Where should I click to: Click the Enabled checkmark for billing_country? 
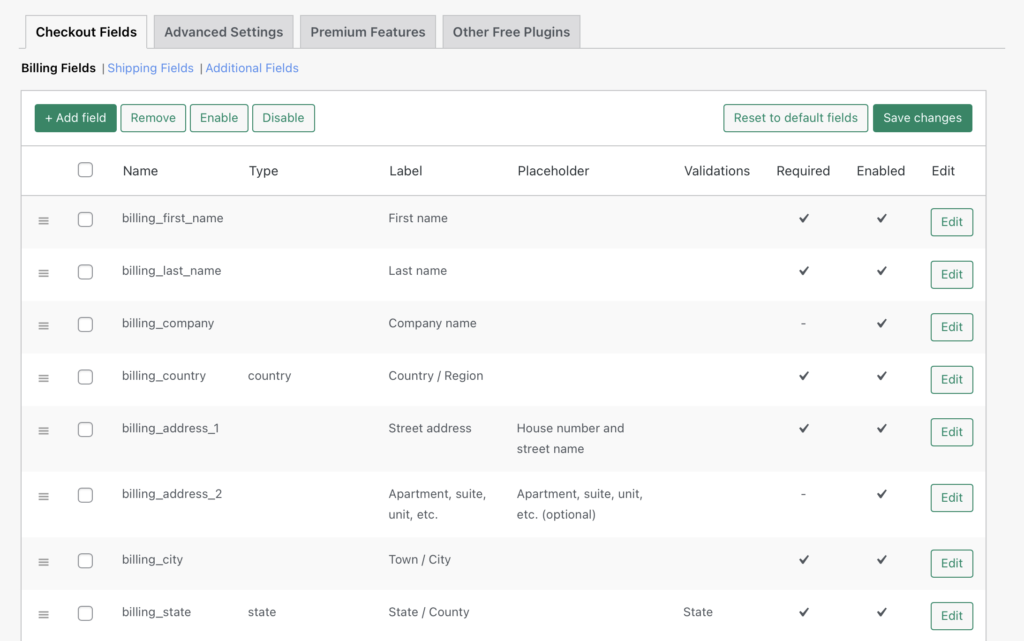(x=882, y=375)
